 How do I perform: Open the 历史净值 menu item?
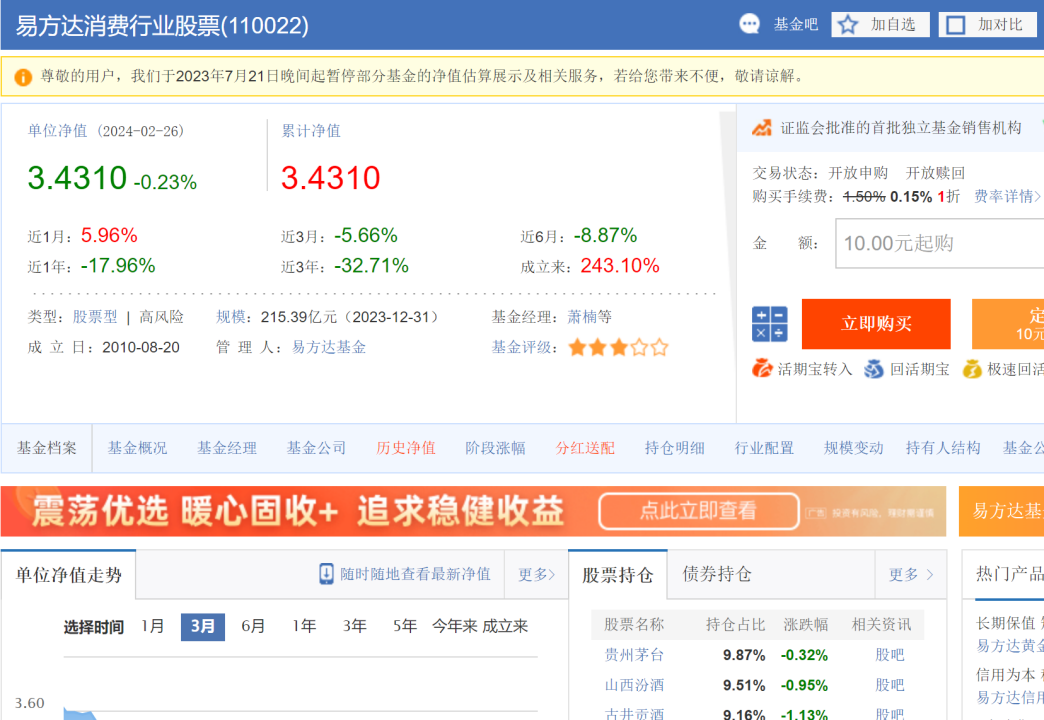click(405, 448)
